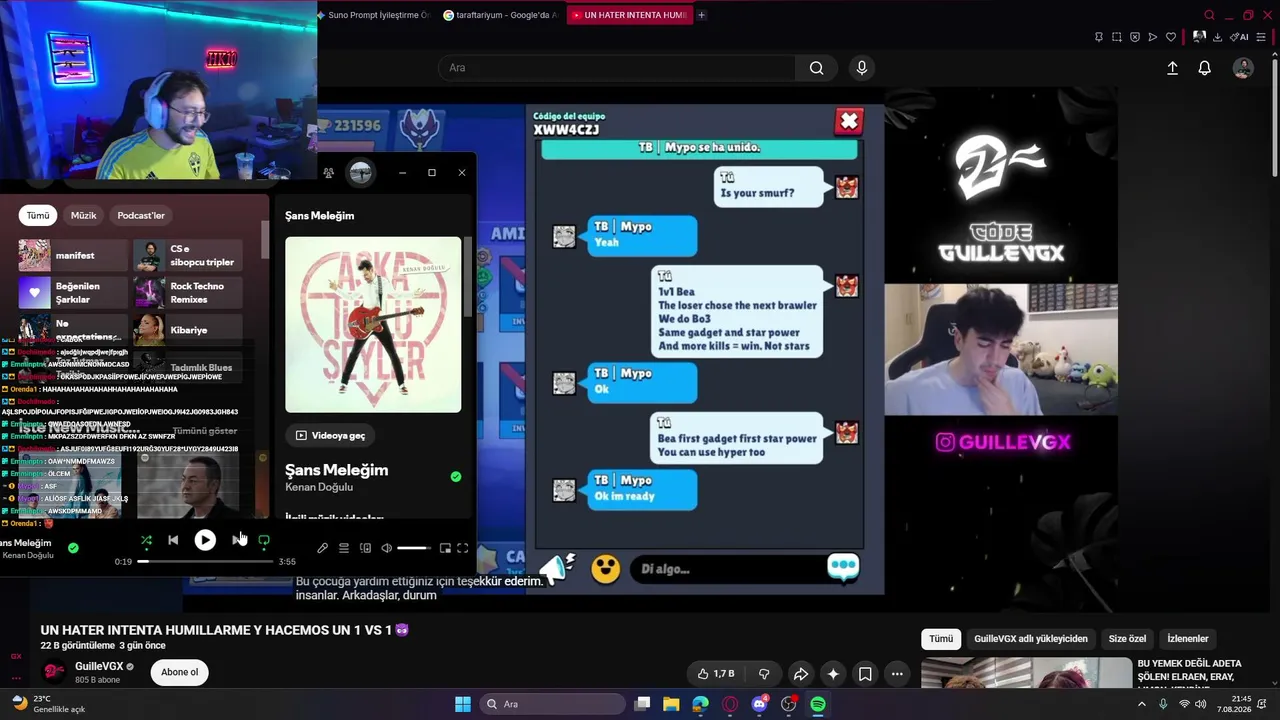This screenshot has width=1280, height=720.
Task: Subscribe with the Abone ol button
Action: click(180, 672)
